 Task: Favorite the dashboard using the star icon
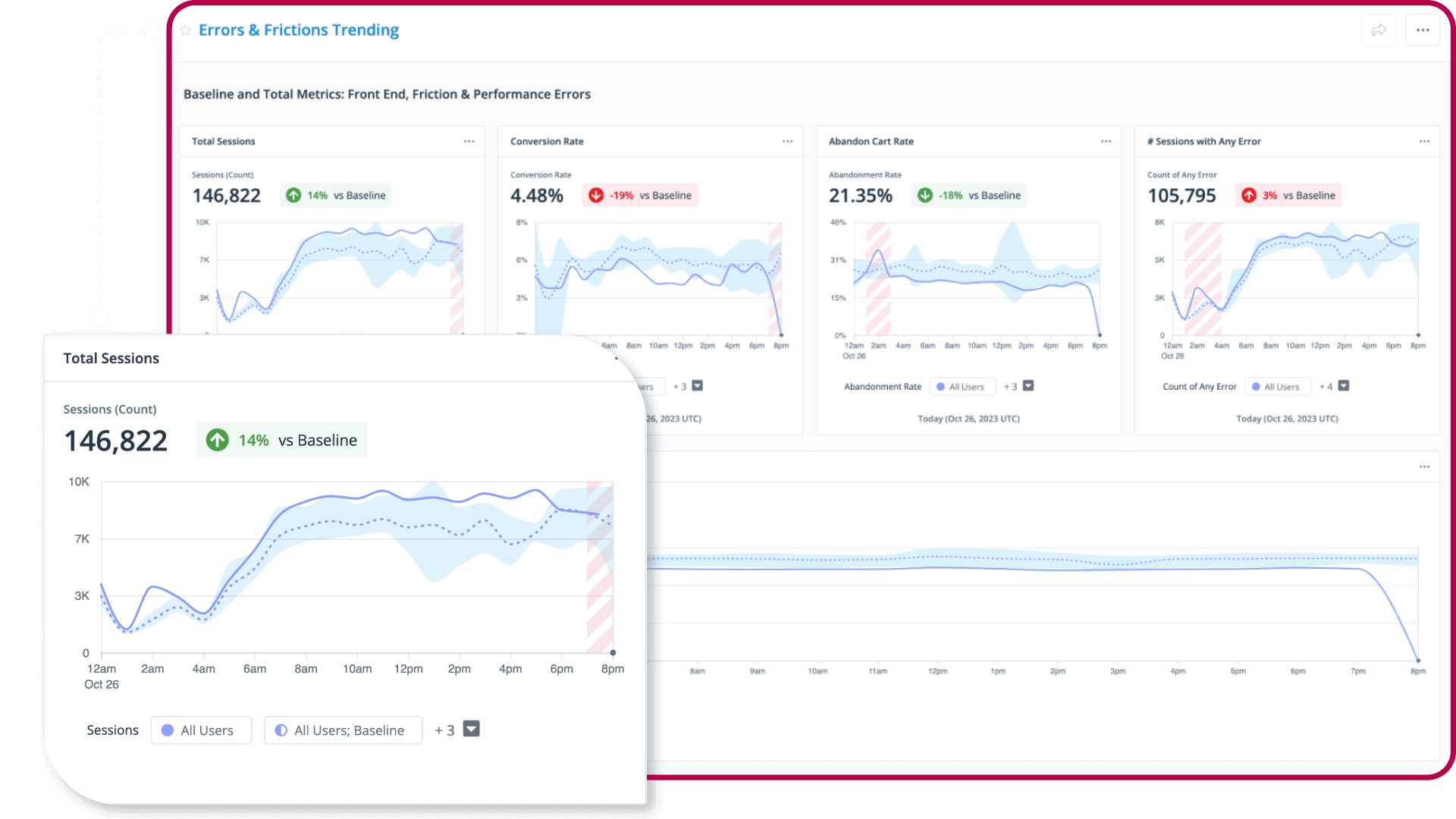click(x=185, y=30)
